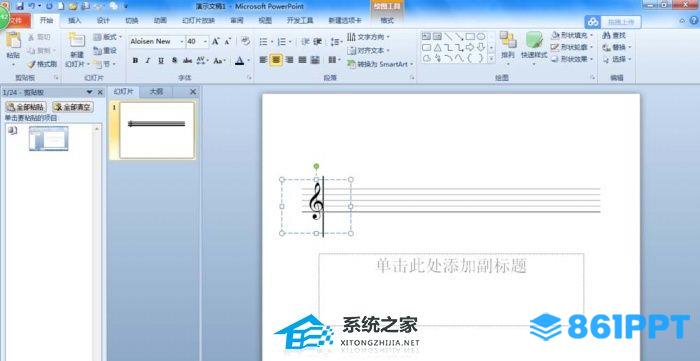Viewport: 700px width, 361px height.
Task: Toggle italic text formatting
Action: click(x=148, y=60)
